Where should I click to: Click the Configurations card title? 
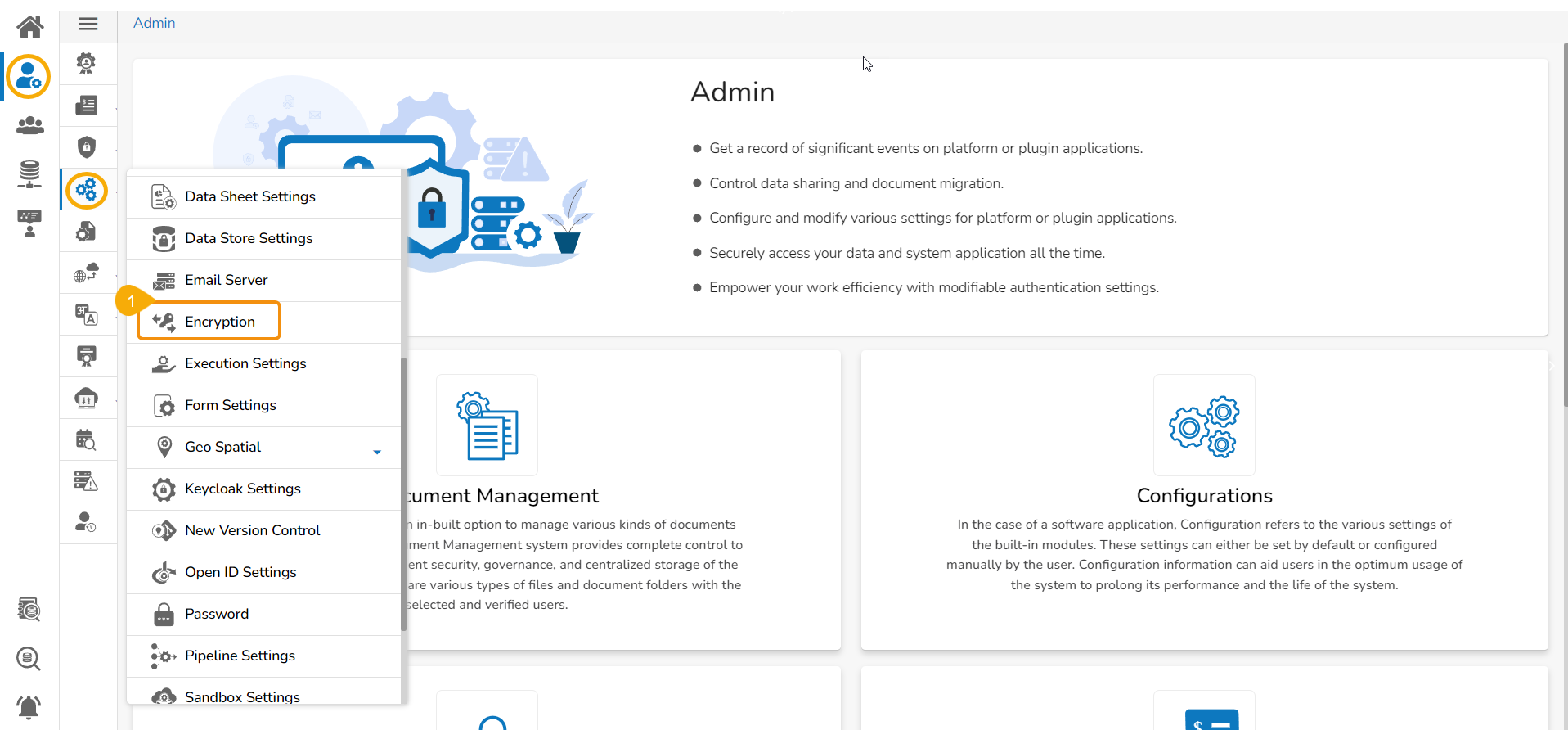[x=1205, y=496]
